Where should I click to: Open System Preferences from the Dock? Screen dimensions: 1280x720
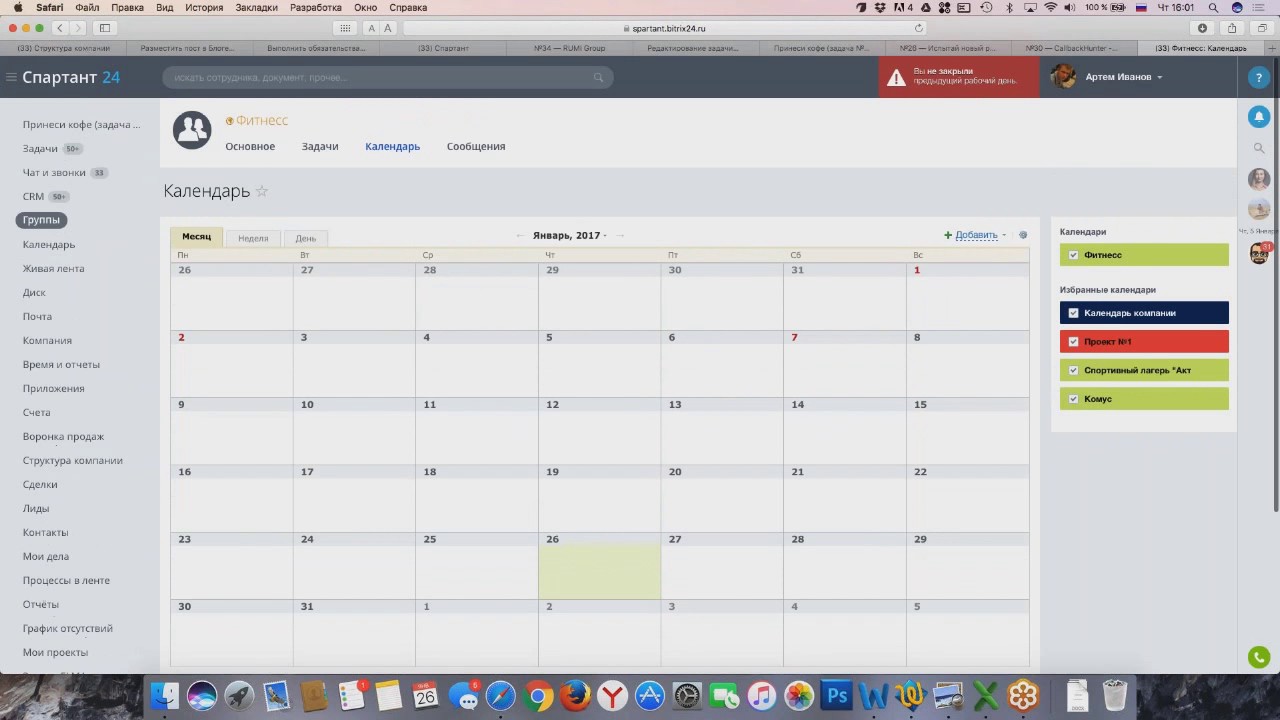tap(687, 695)
